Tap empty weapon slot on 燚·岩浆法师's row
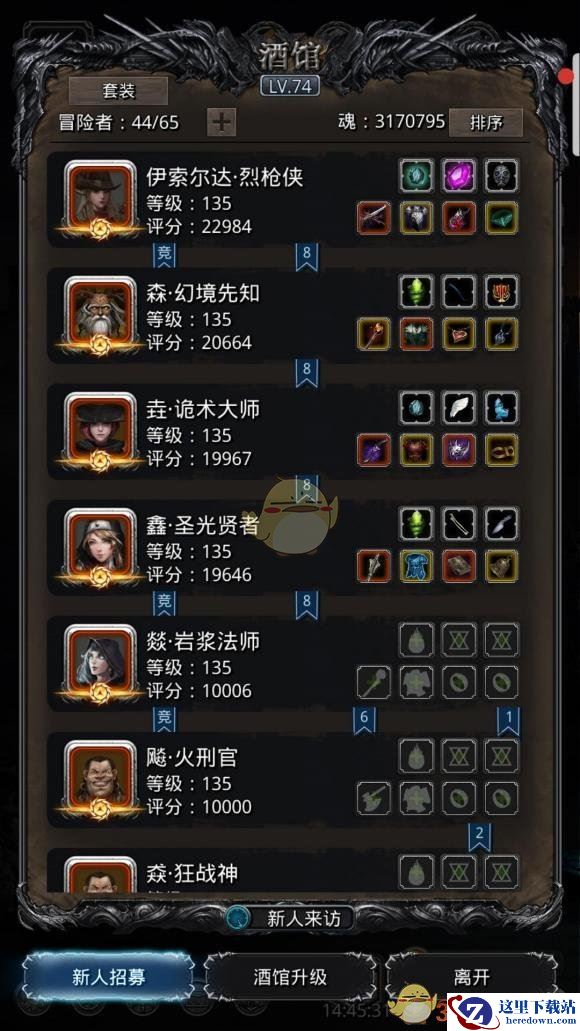Viewport: 580px width, 1031px height. [x=374, y=683]
